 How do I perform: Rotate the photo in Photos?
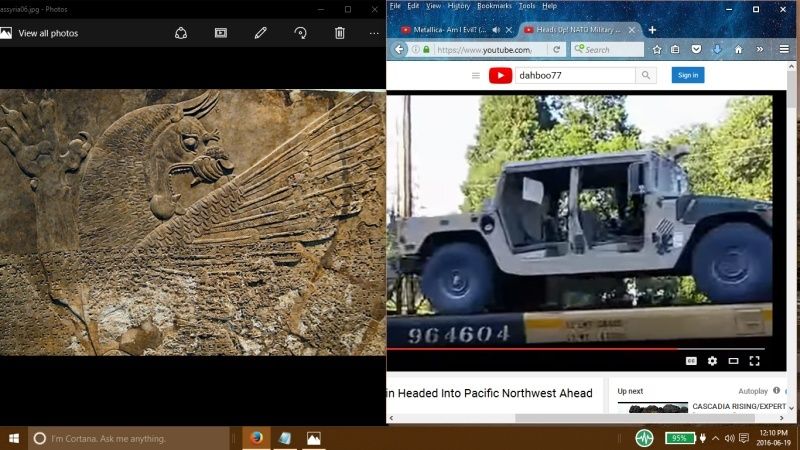(x=301, y=33)
